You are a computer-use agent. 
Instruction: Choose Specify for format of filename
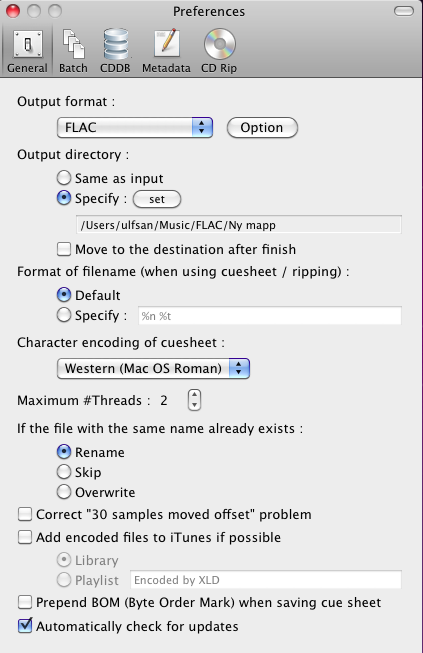[x=64, y=315]
